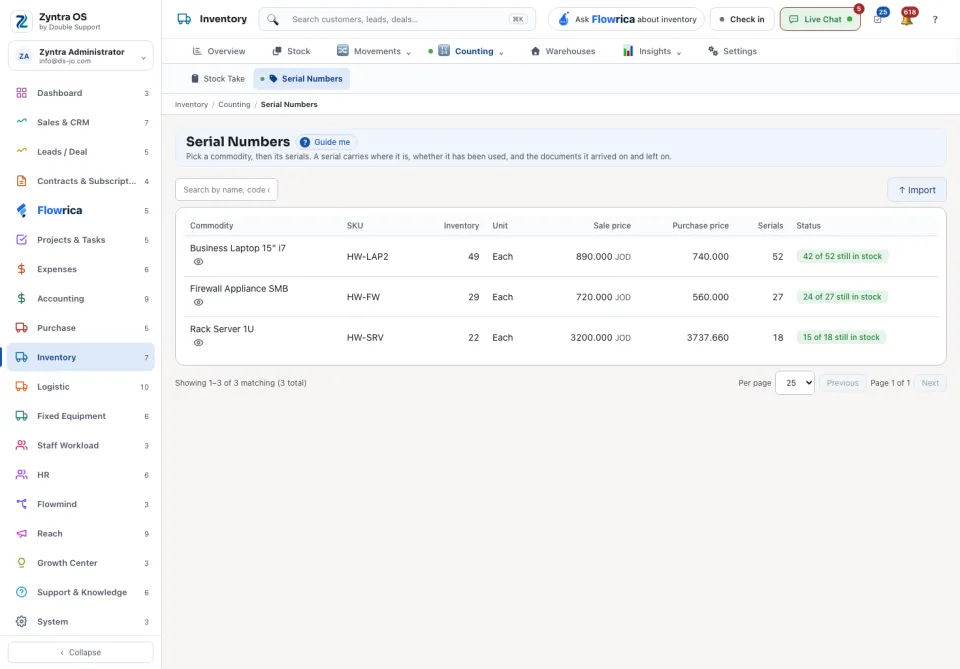Open the Settings tab in Inventory
Viewport: 960px width, 669px height.
click(732, 51)
